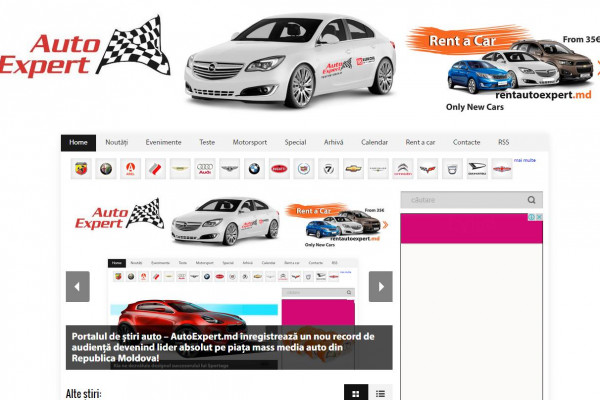The width and height of the screenshot is (600, 400).
Task: Open the Alfa Romeo brand logo
Action: click(x=106, y=168)
